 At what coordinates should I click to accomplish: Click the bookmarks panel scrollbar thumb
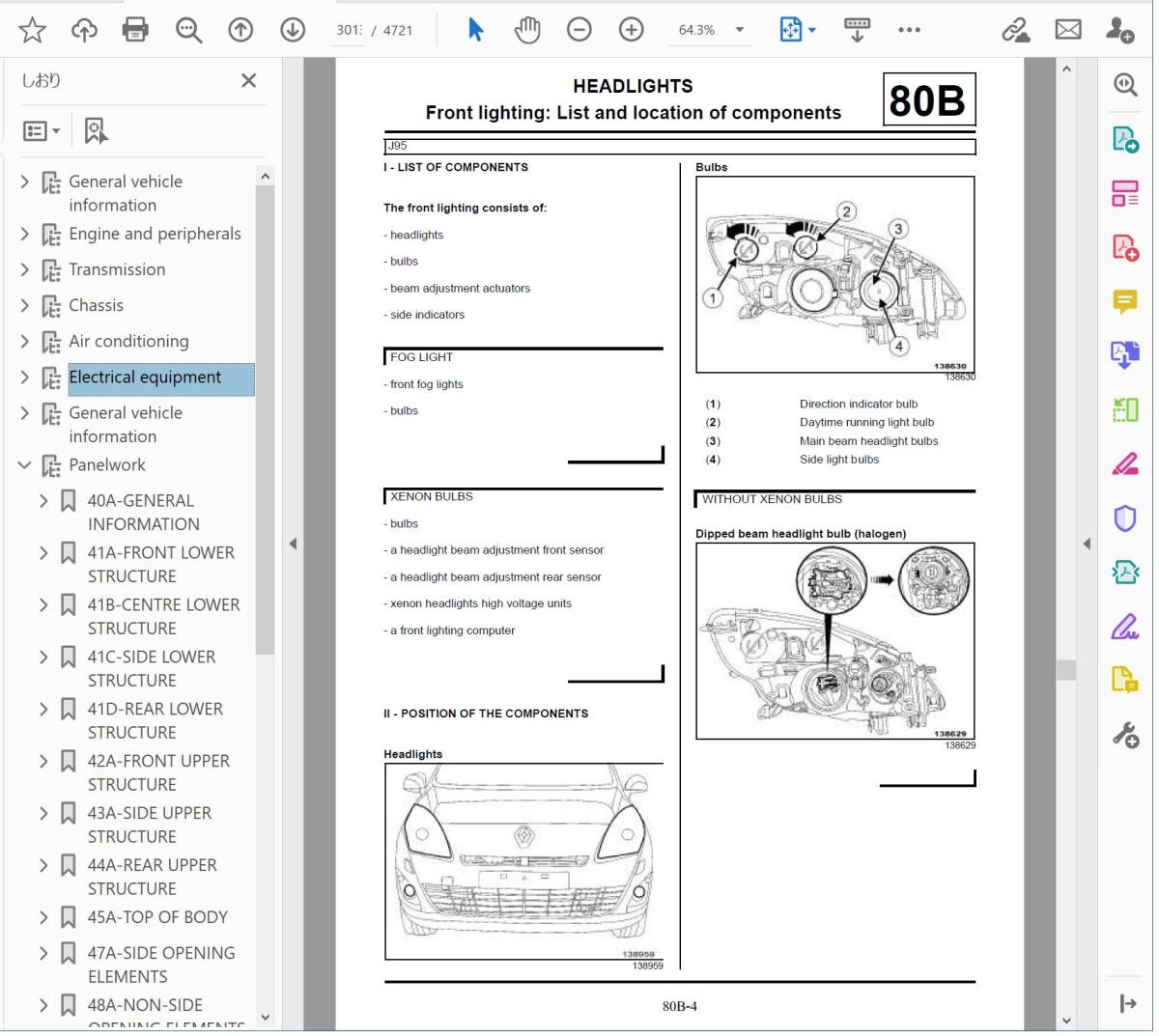[x=265, y=420]
